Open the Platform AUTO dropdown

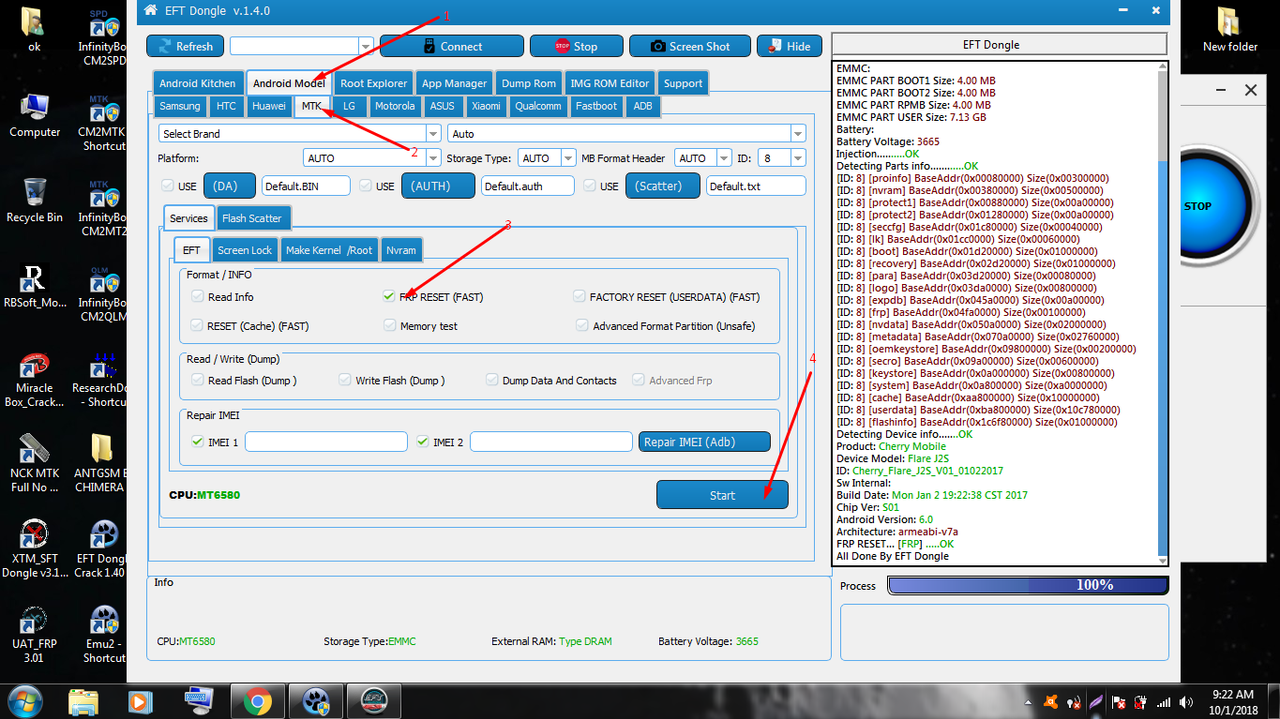pyautogui.click(x=372, y=158)
